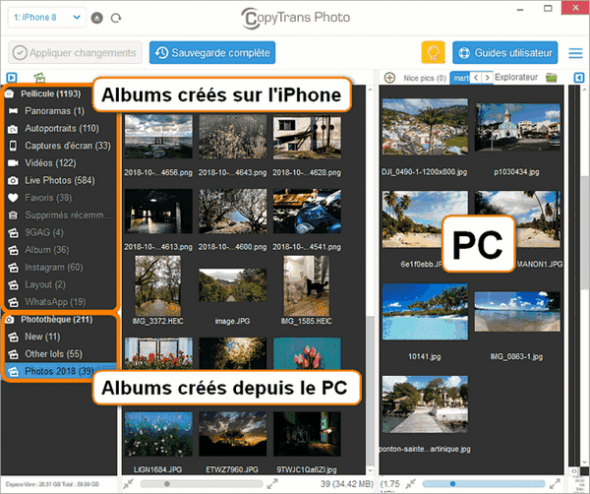The width and height of the screenshot is (590, 494).
Task: Click enlarge thumbnails icon on iPhone pane
Action: tap(272, 484)
